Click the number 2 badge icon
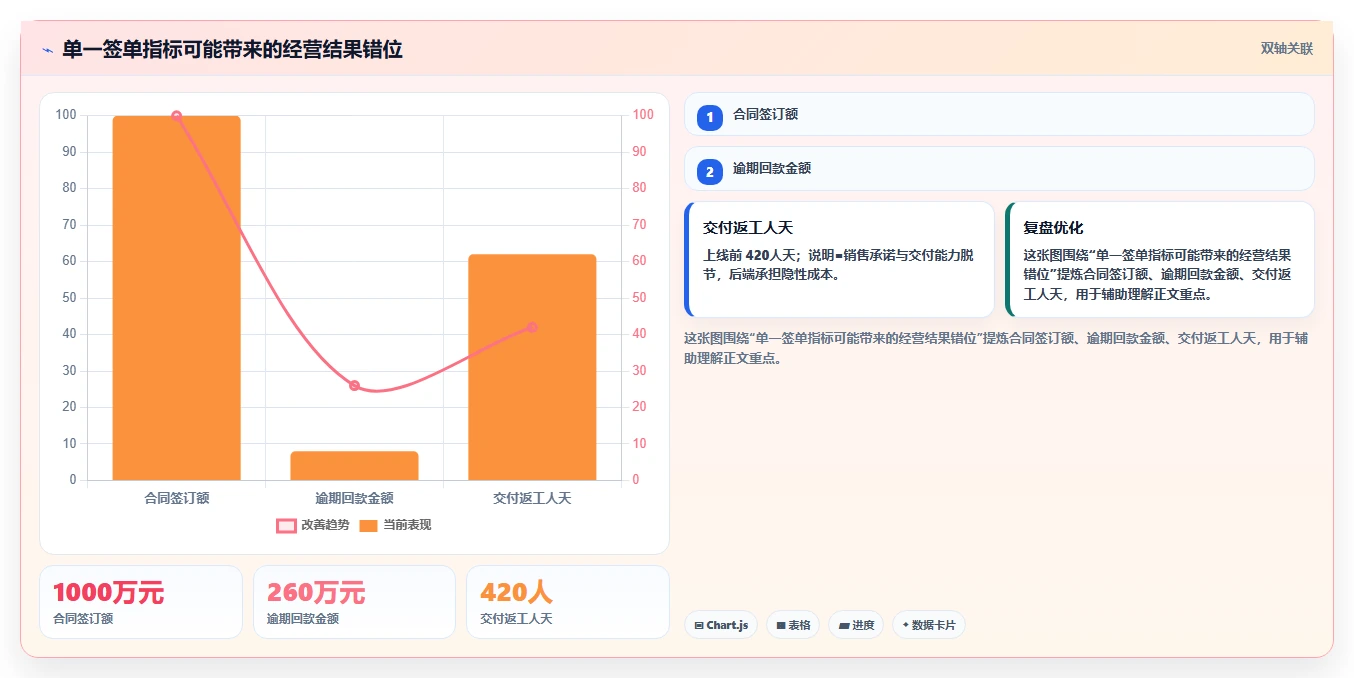The width and height of the screenshot is (1354, 678). point(710,172)
